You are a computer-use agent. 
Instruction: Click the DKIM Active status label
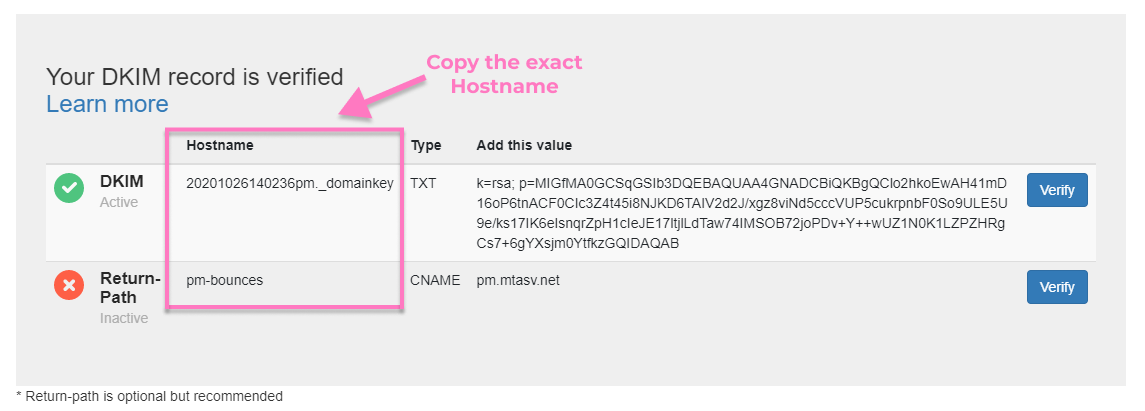(119, 202)
